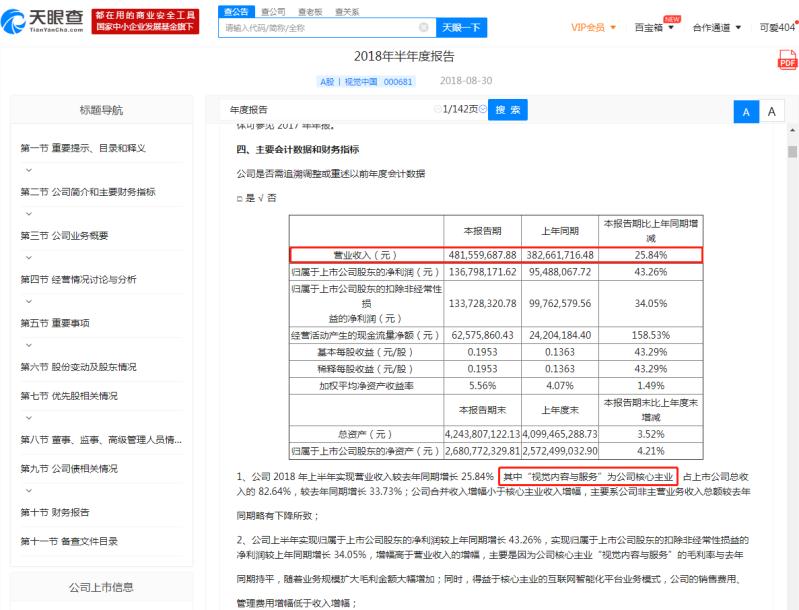
Task: Go to next page of report
Action: click(x=482, y=109)
